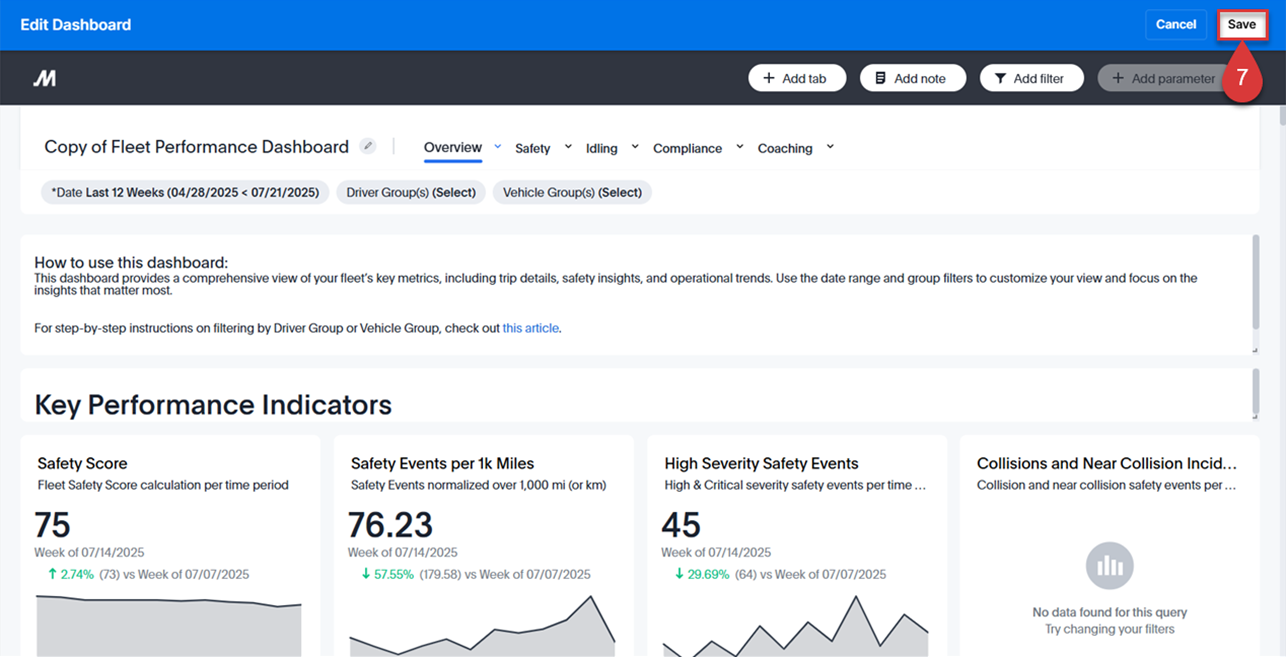The height and width of the screenshot is (657, 1286).
Task: Click the bar-chart no-data icon in Collisions card
Action: tap(1109, 565)
